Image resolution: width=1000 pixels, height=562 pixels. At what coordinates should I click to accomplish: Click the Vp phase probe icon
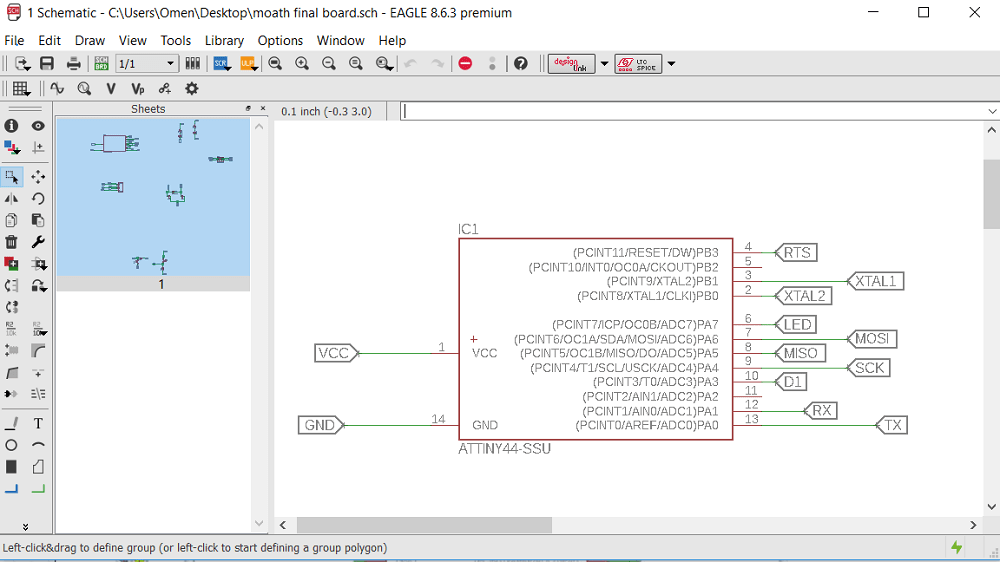(137, 89)
